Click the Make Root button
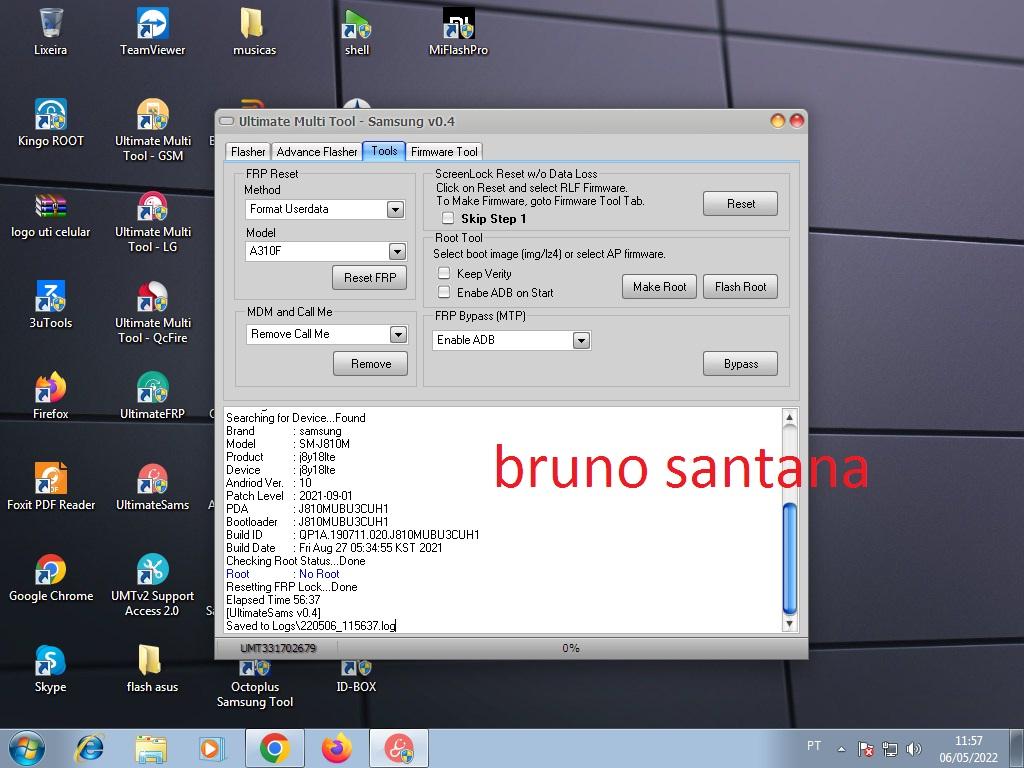Image resolution: width=1024 pixels, height=768 pixels. (x=660, y=287)
